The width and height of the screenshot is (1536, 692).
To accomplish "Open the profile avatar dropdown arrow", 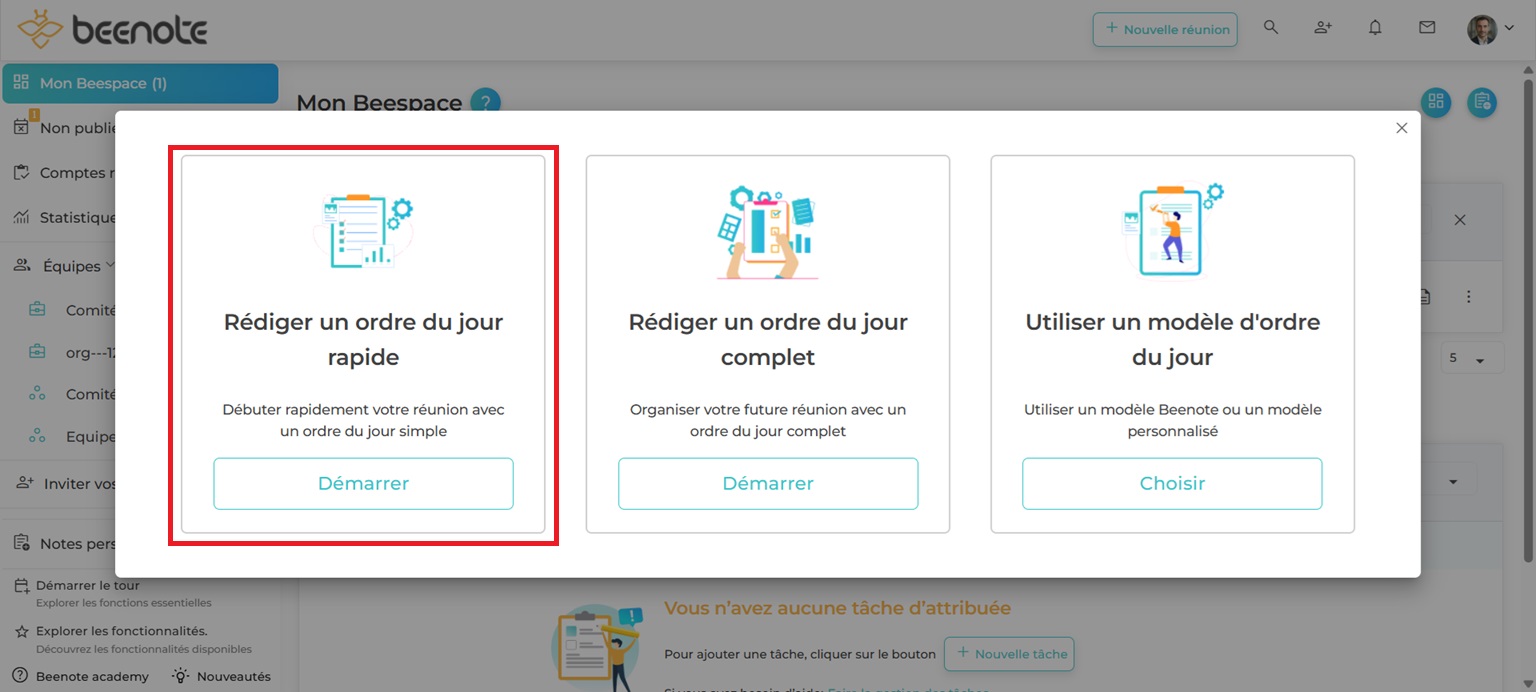I will coord(1509,28).
